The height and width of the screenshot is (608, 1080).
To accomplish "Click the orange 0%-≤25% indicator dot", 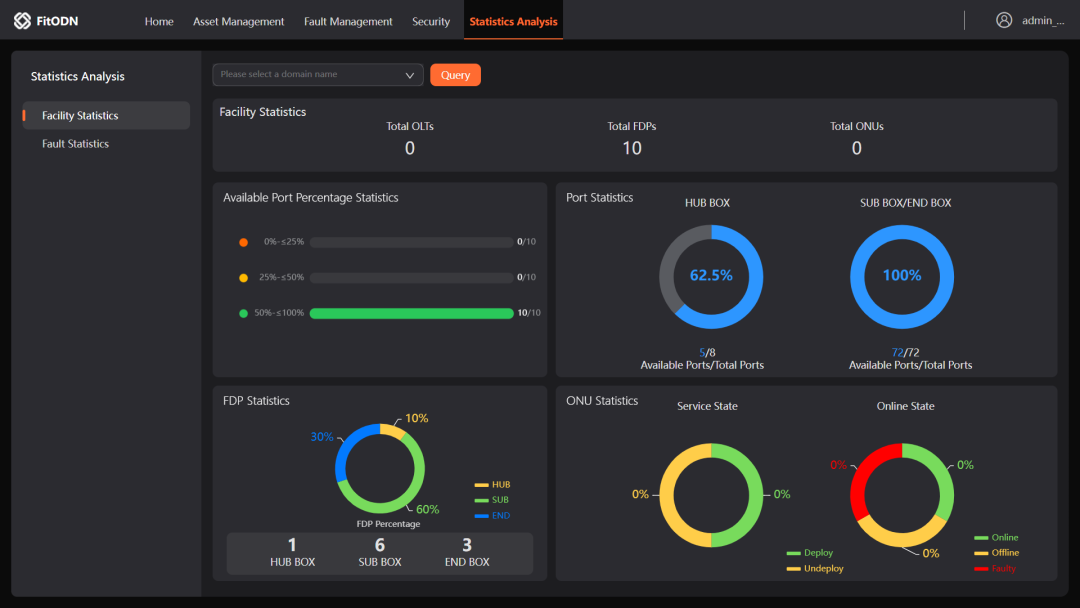I will pyautogui.click(x=243, y=242).
